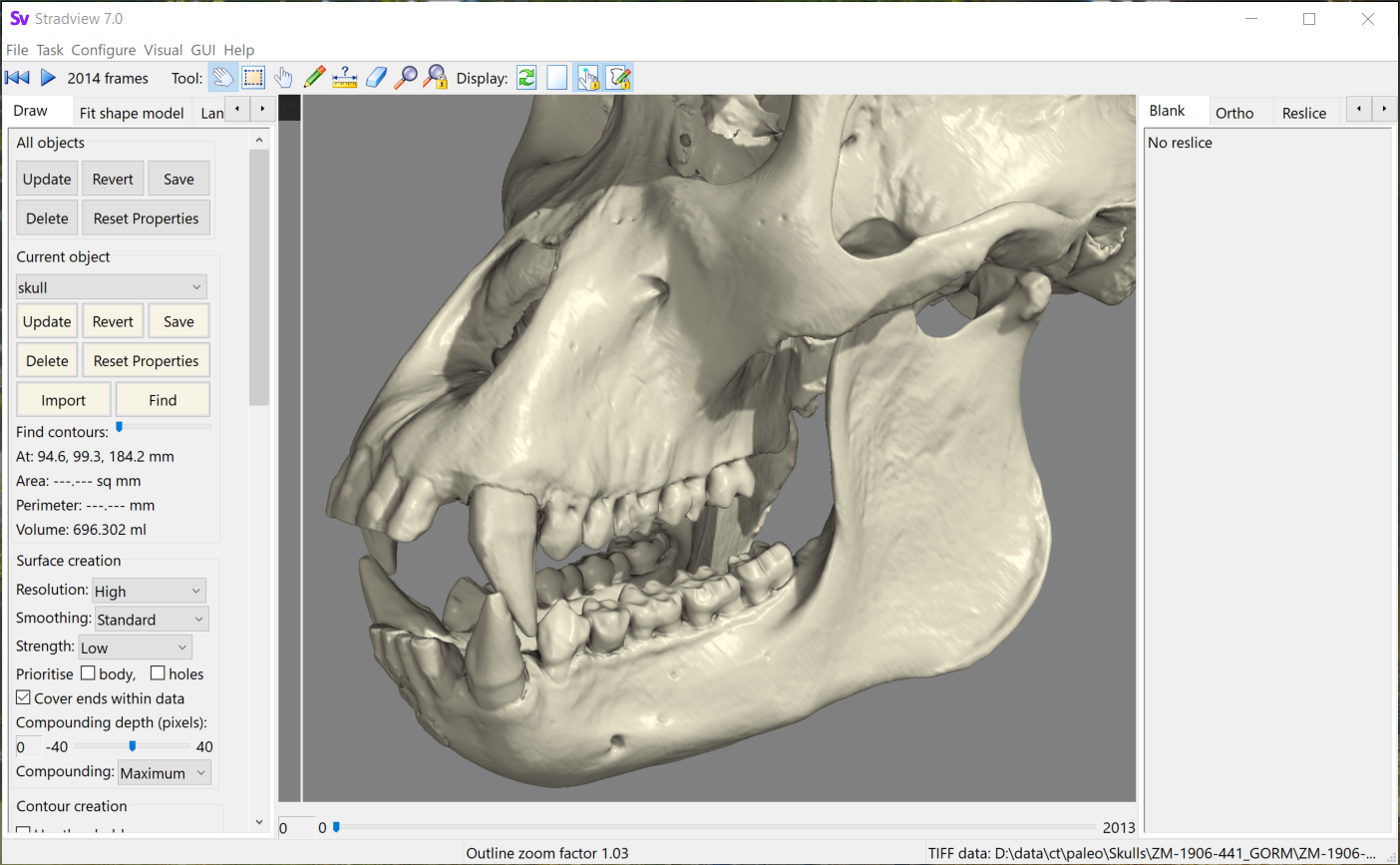The height and width of the screenshot is (865, 1400).
Task: Play through the 2014 frames
Action: click(48, 78)
